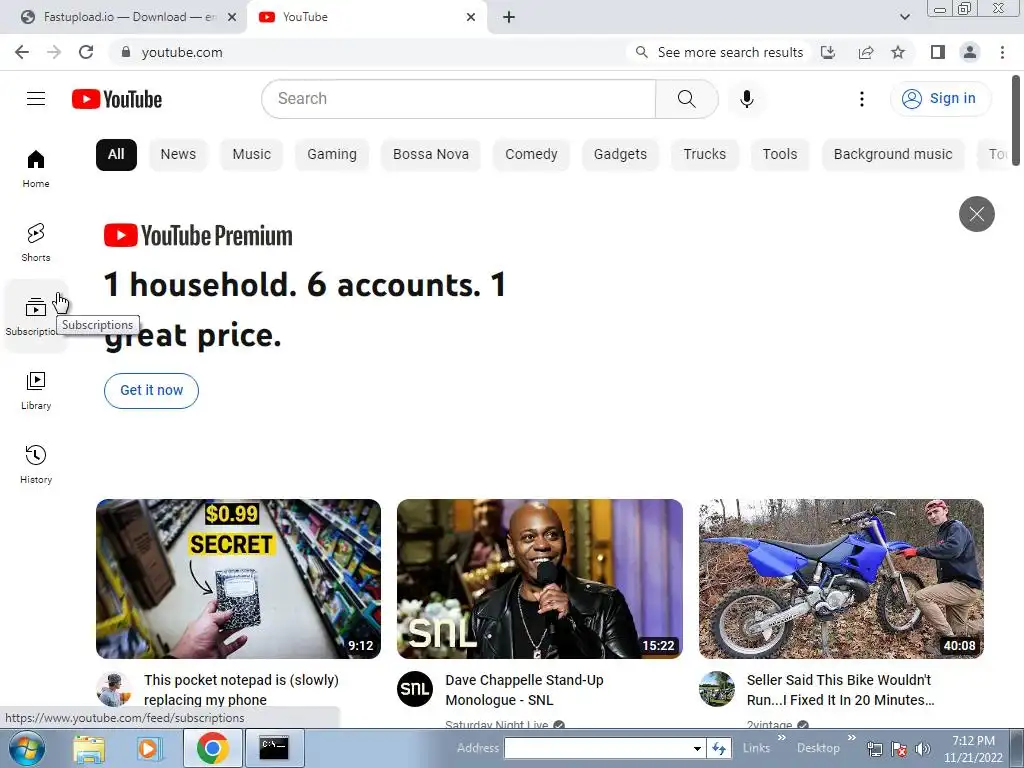Share this page icon

866,52
